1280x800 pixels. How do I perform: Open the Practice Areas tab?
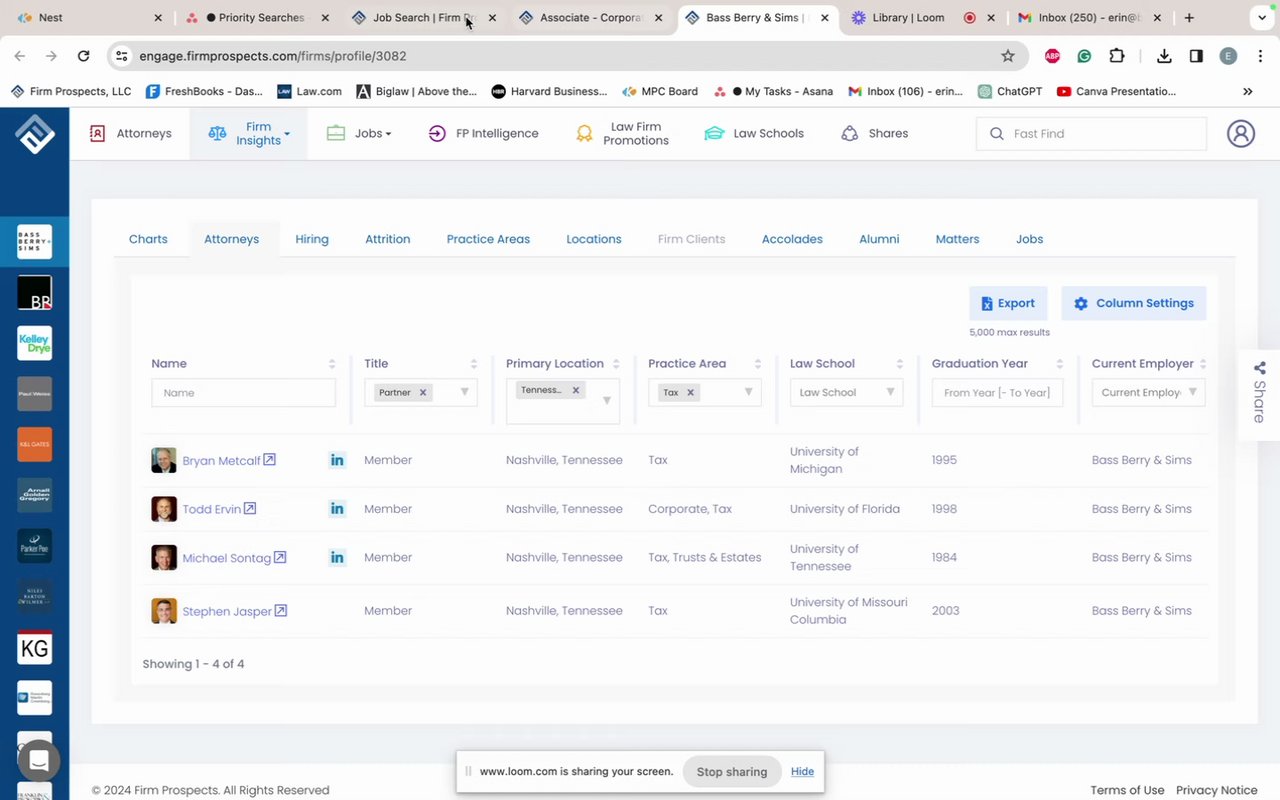[488, 239]
